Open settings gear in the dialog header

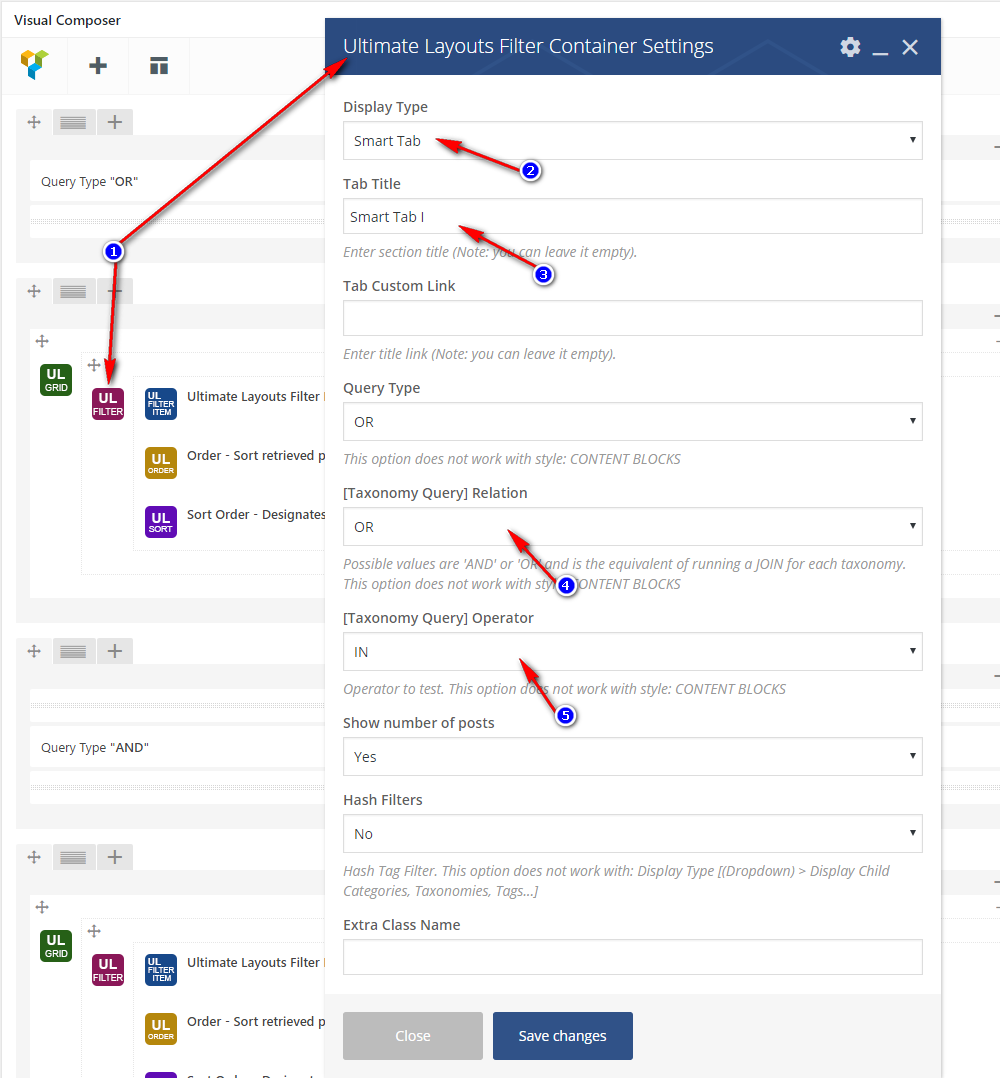pyautogui.click(x=850, y=47)
